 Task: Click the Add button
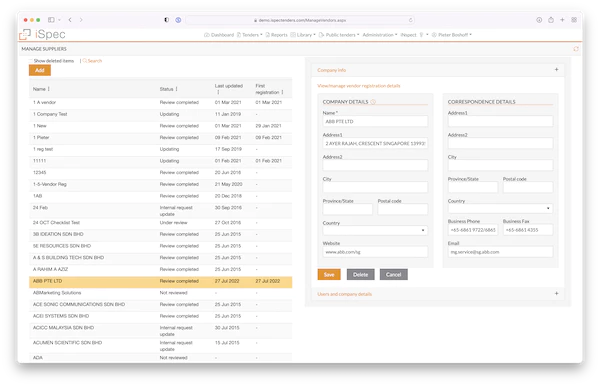40,70
